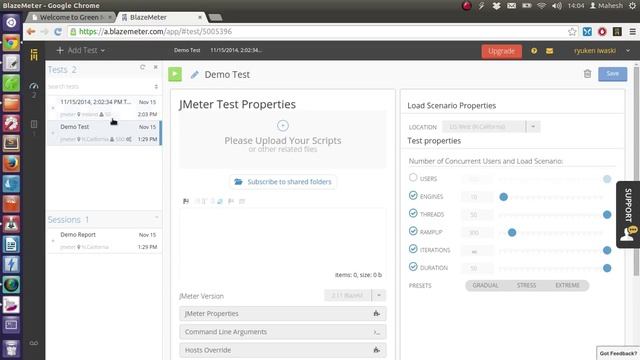Open Trash in Ubuntu launcher
640x360 pixels.
tap(11, 348)
